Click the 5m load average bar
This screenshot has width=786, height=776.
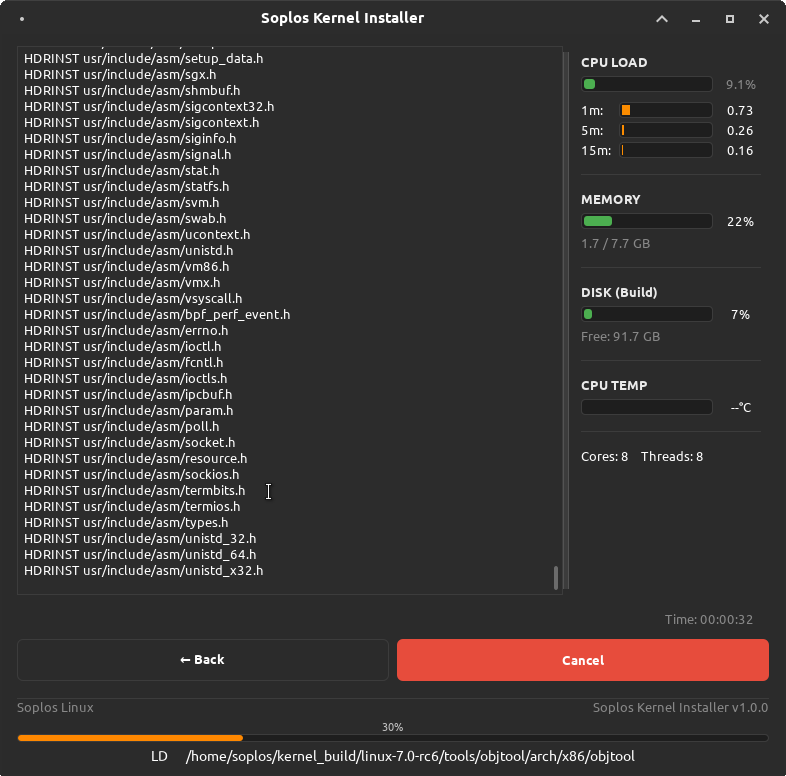coord(666,130)
